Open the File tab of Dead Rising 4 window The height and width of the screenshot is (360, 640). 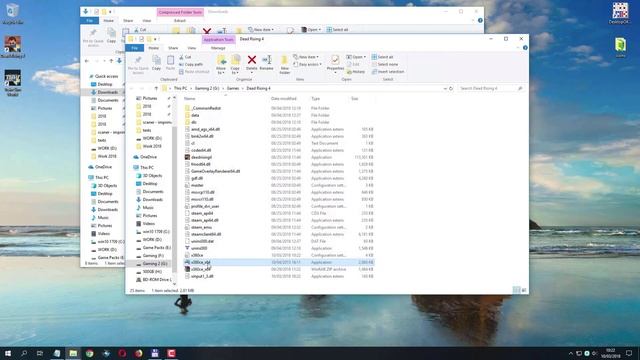coord(134,48)
